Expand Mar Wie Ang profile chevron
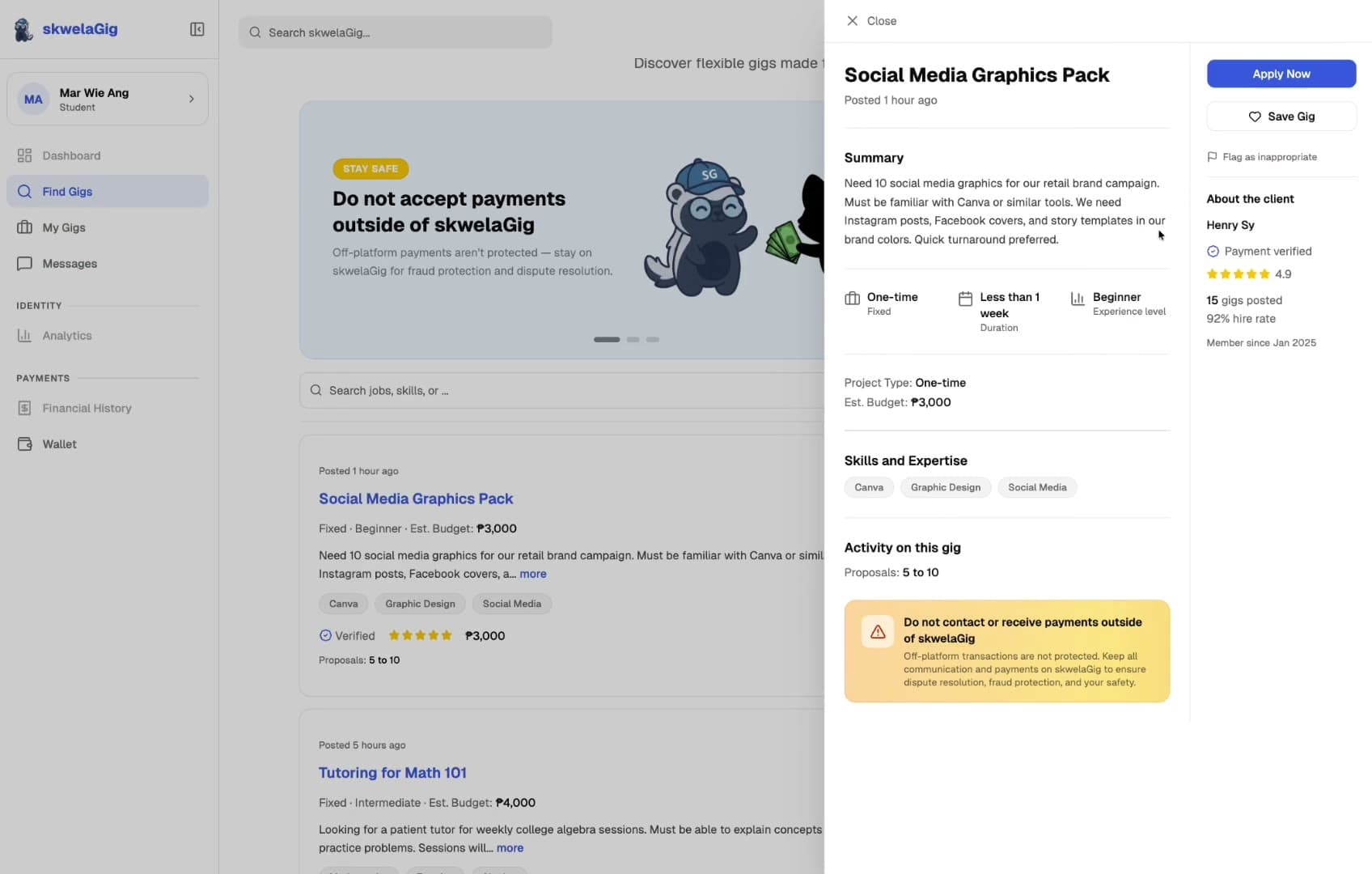The height and width of the screenshot is (874, 1372). (x=192, y=99)
